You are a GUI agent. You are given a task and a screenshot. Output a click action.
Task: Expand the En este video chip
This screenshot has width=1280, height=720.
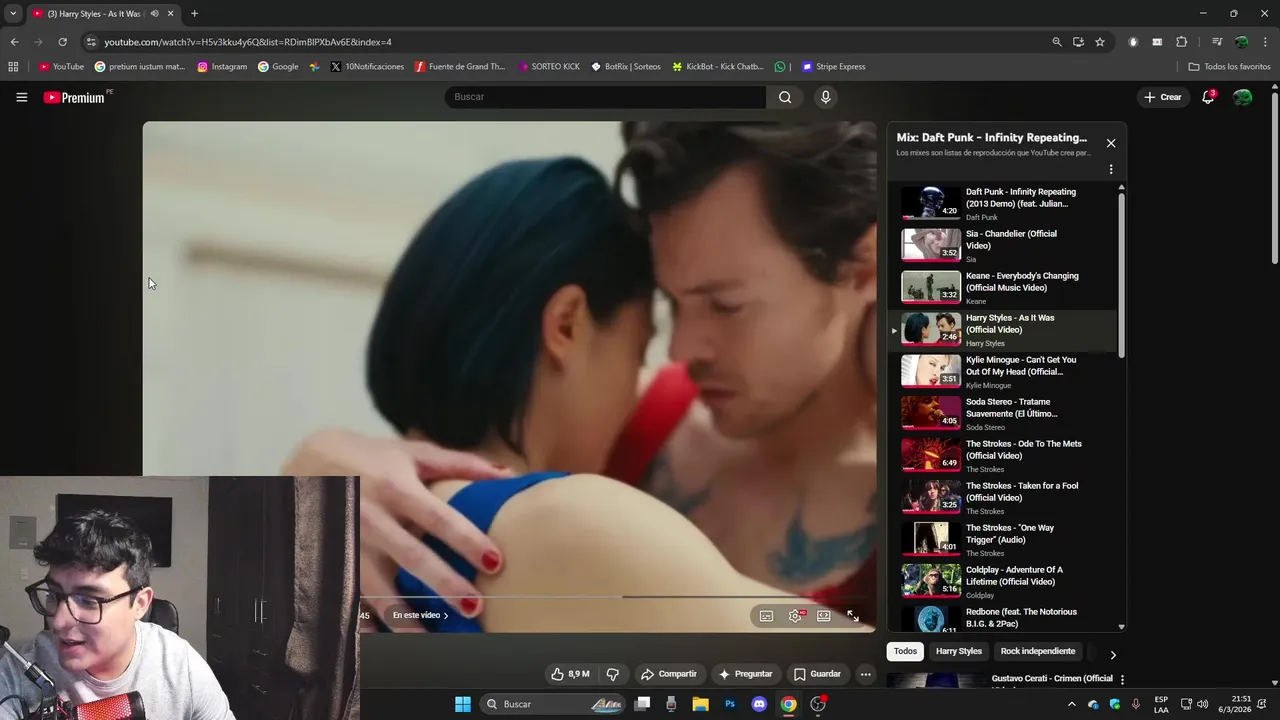click(420, 615)
